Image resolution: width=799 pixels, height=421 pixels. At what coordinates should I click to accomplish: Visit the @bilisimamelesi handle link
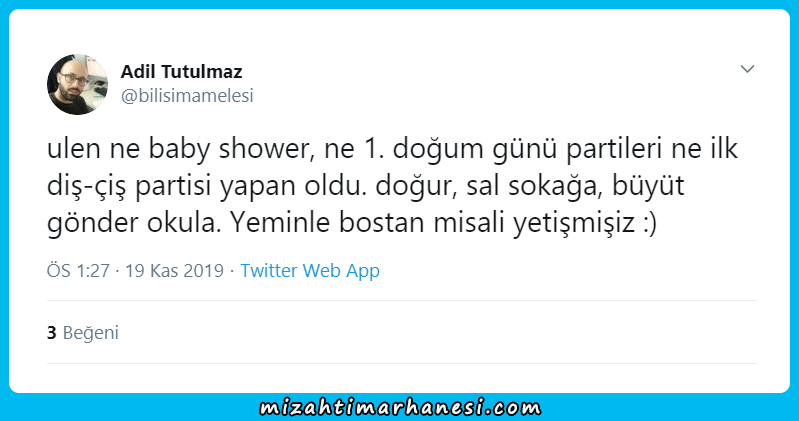pyautogui.click(x=187, y=96)
